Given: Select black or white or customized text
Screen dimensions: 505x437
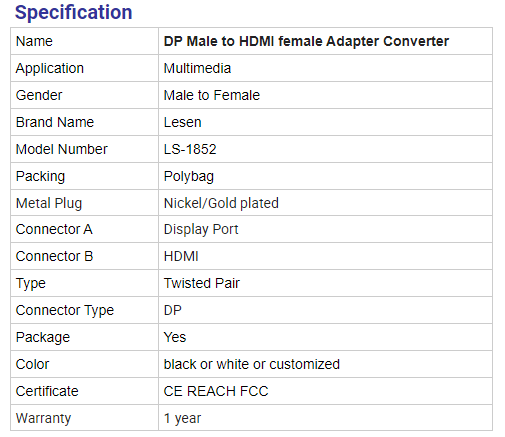Looking at the screenshot, I should [251, 364].
